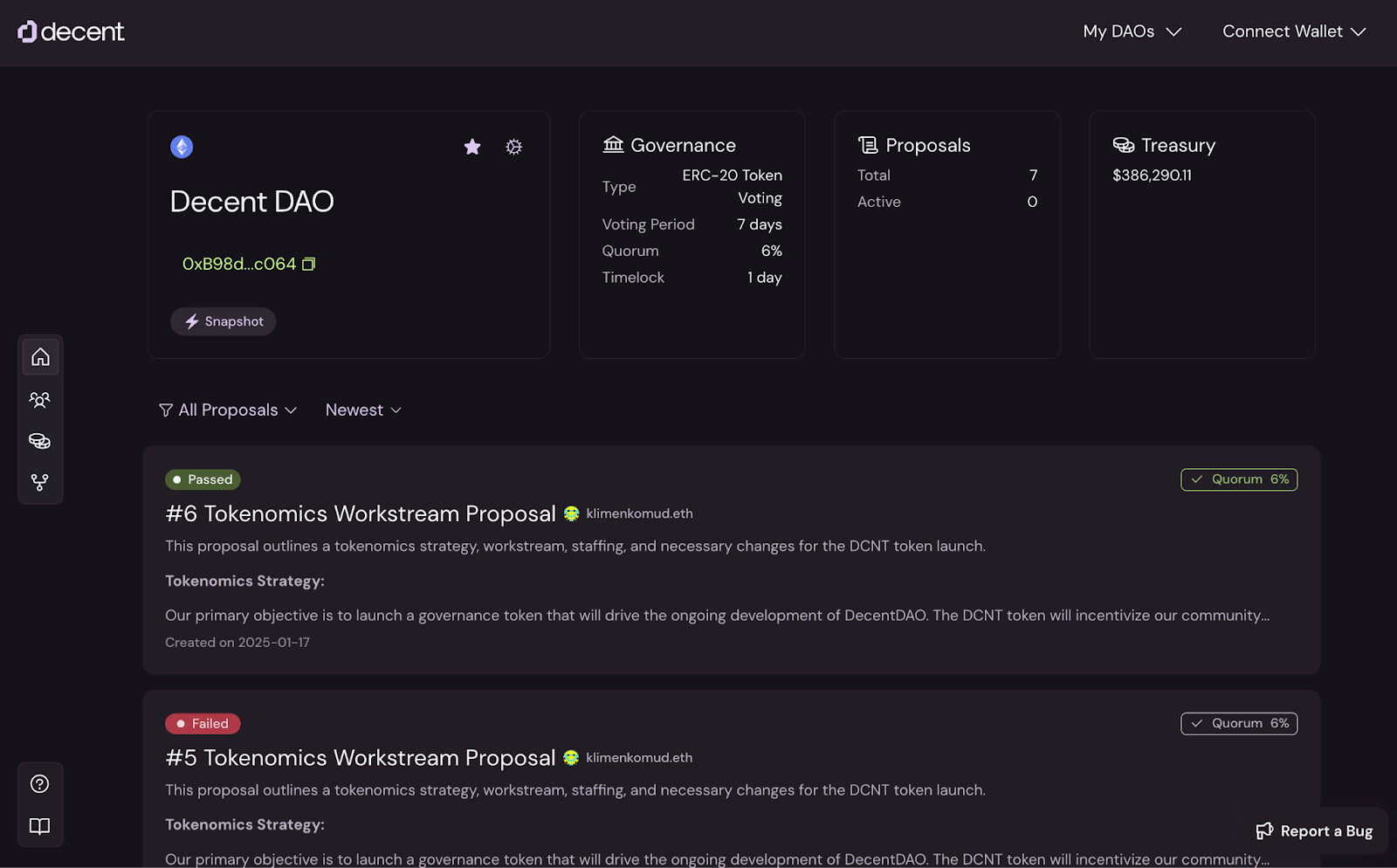
Task: Click the help question-mark icon
Action: (40, 783)
